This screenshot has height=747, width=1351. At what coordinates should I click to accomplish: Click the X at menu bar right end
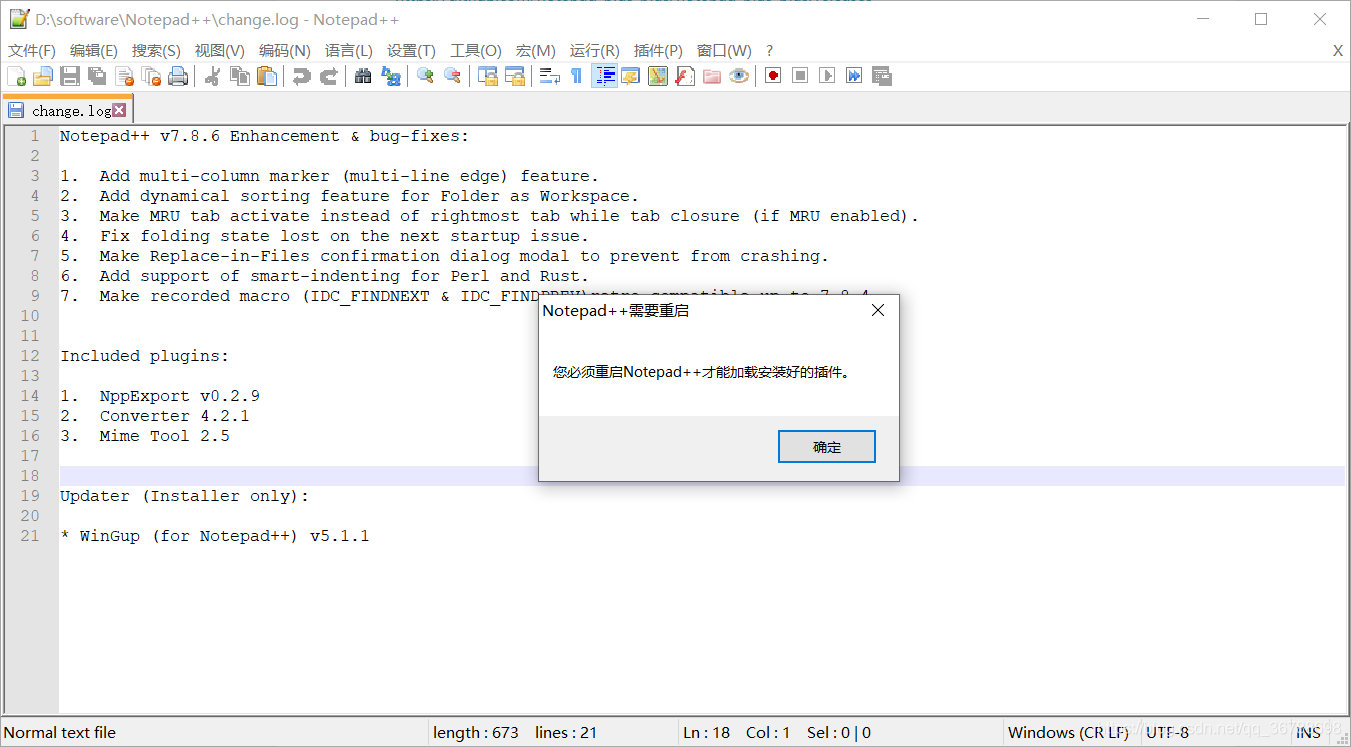pos(1338,51)
